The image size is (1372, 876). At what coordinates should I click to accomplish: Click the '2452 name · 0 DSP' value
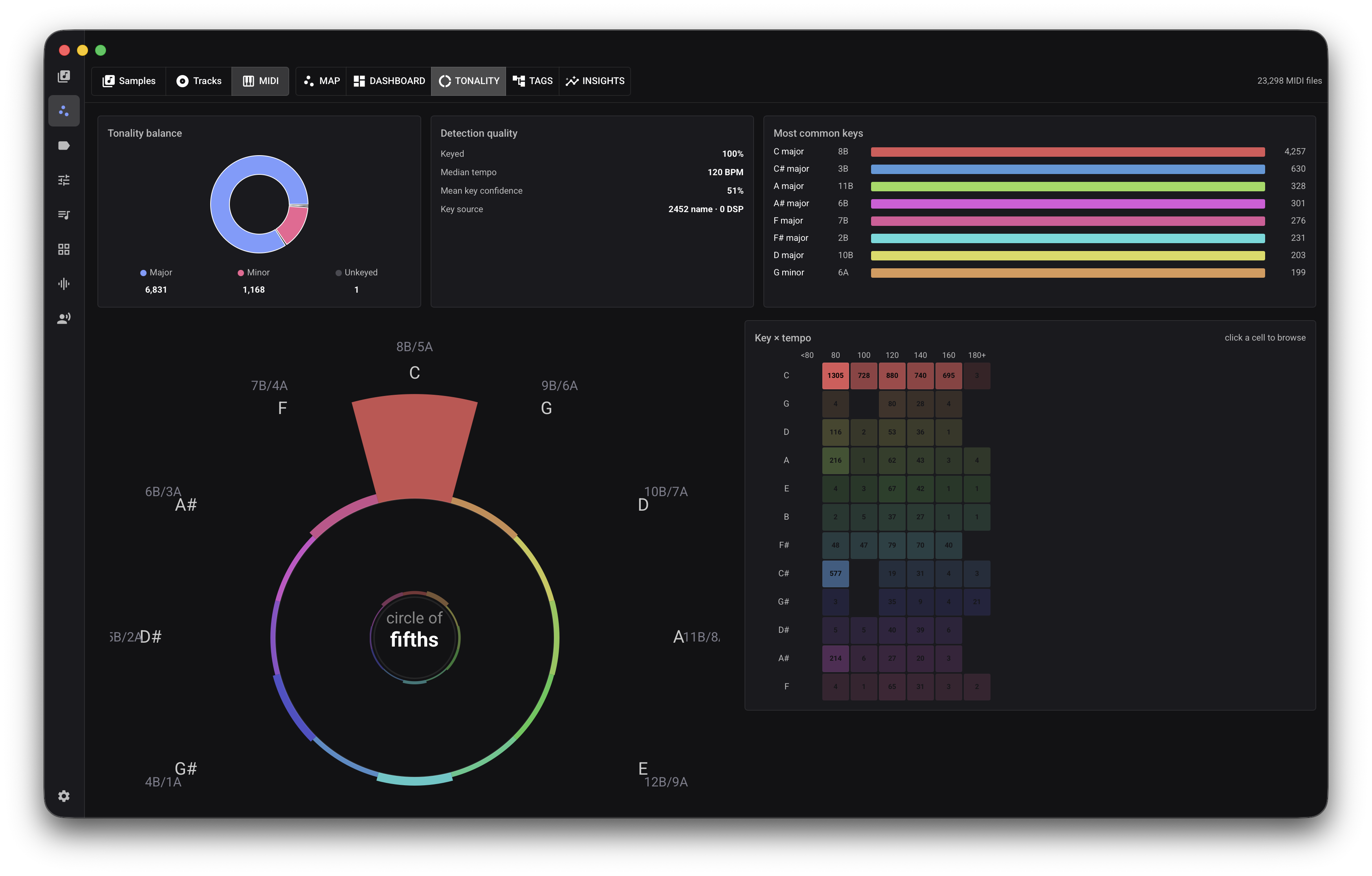[705, 210]
